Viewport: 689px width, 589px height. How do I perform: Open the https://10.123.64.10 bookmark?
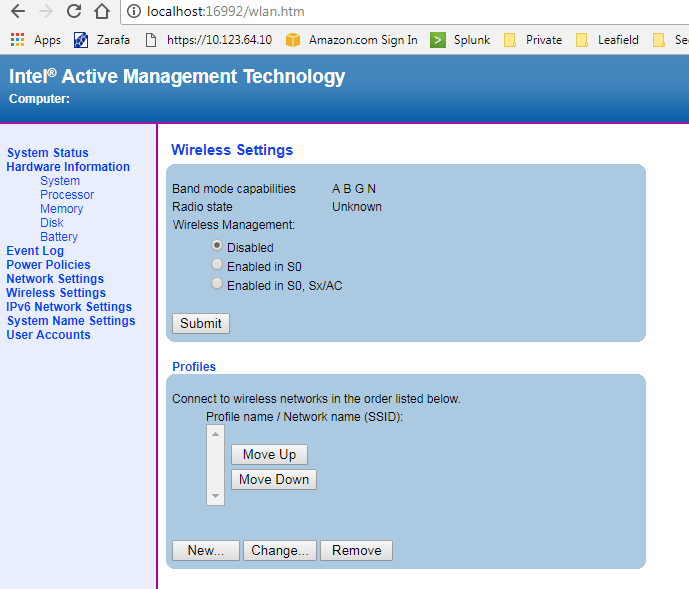click(x=209, y=40)
